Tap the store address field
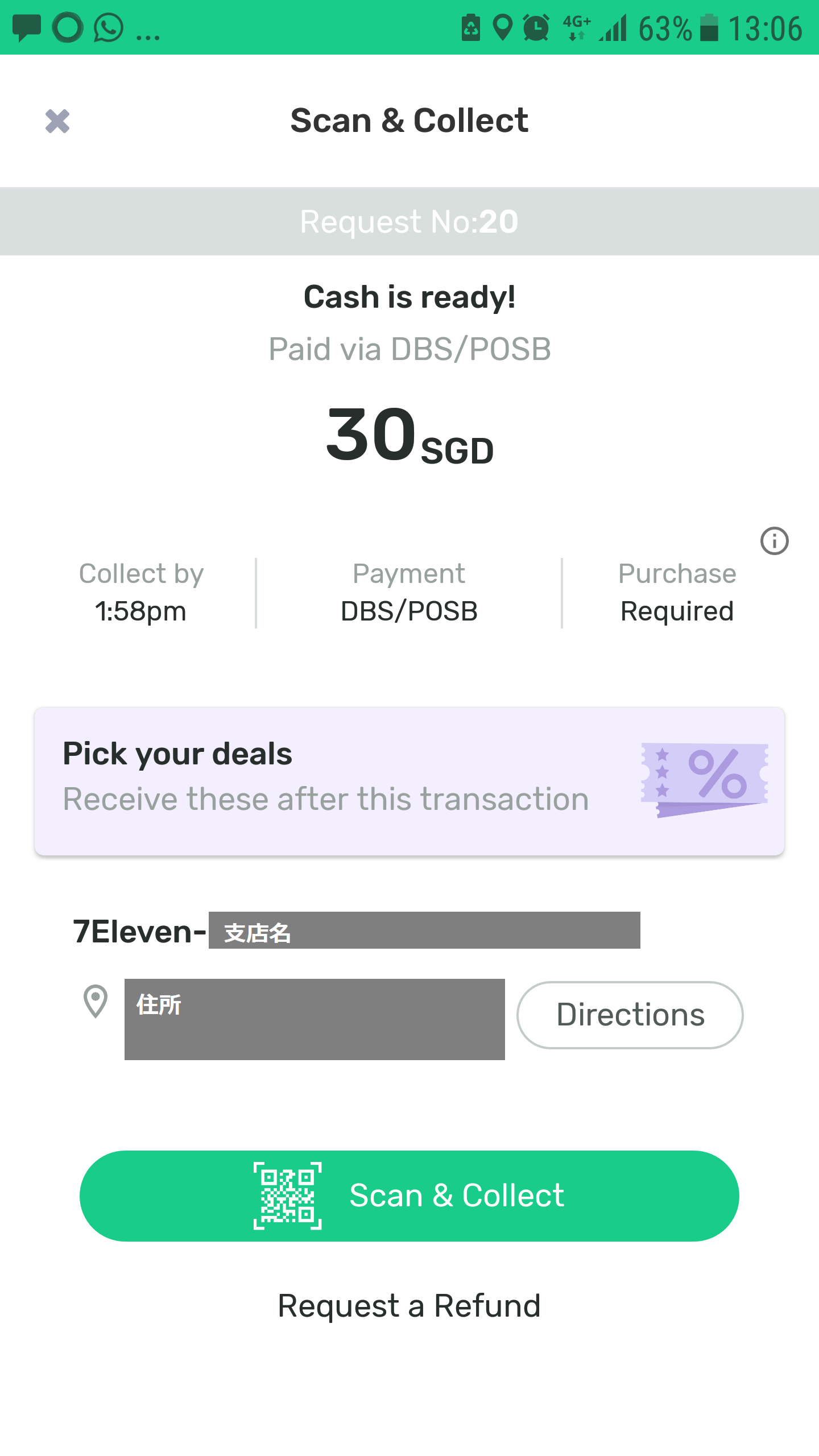The image size is (819, 1456). [315, 1019]
